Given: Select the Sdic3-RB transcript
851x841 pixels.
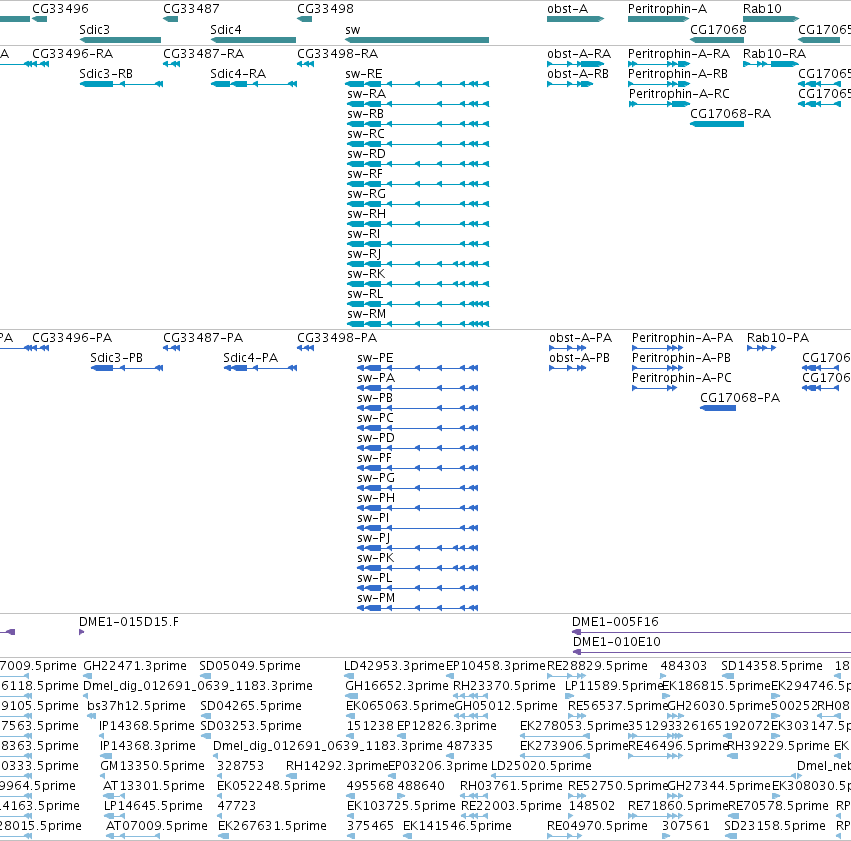Looking at the screenshot, I should pyautogui.click(x=121, y=84).
